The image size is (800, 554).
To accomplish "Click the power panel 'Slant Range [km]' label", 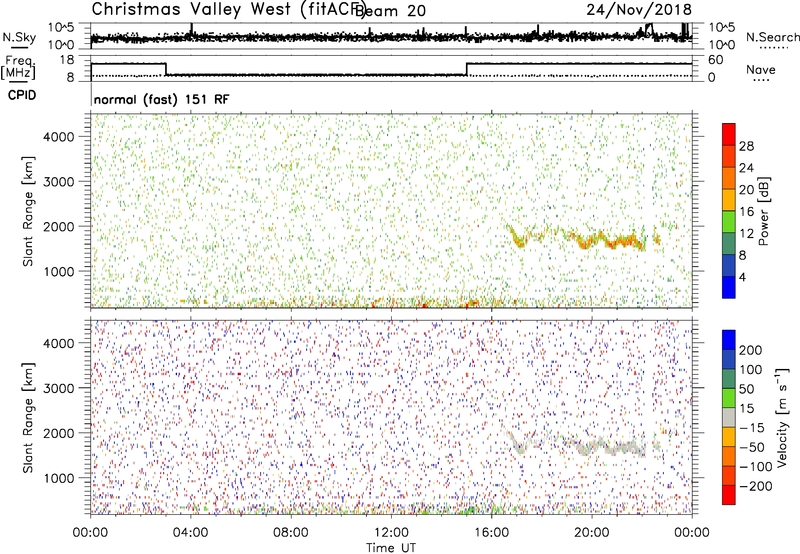I will click(28, 211).
